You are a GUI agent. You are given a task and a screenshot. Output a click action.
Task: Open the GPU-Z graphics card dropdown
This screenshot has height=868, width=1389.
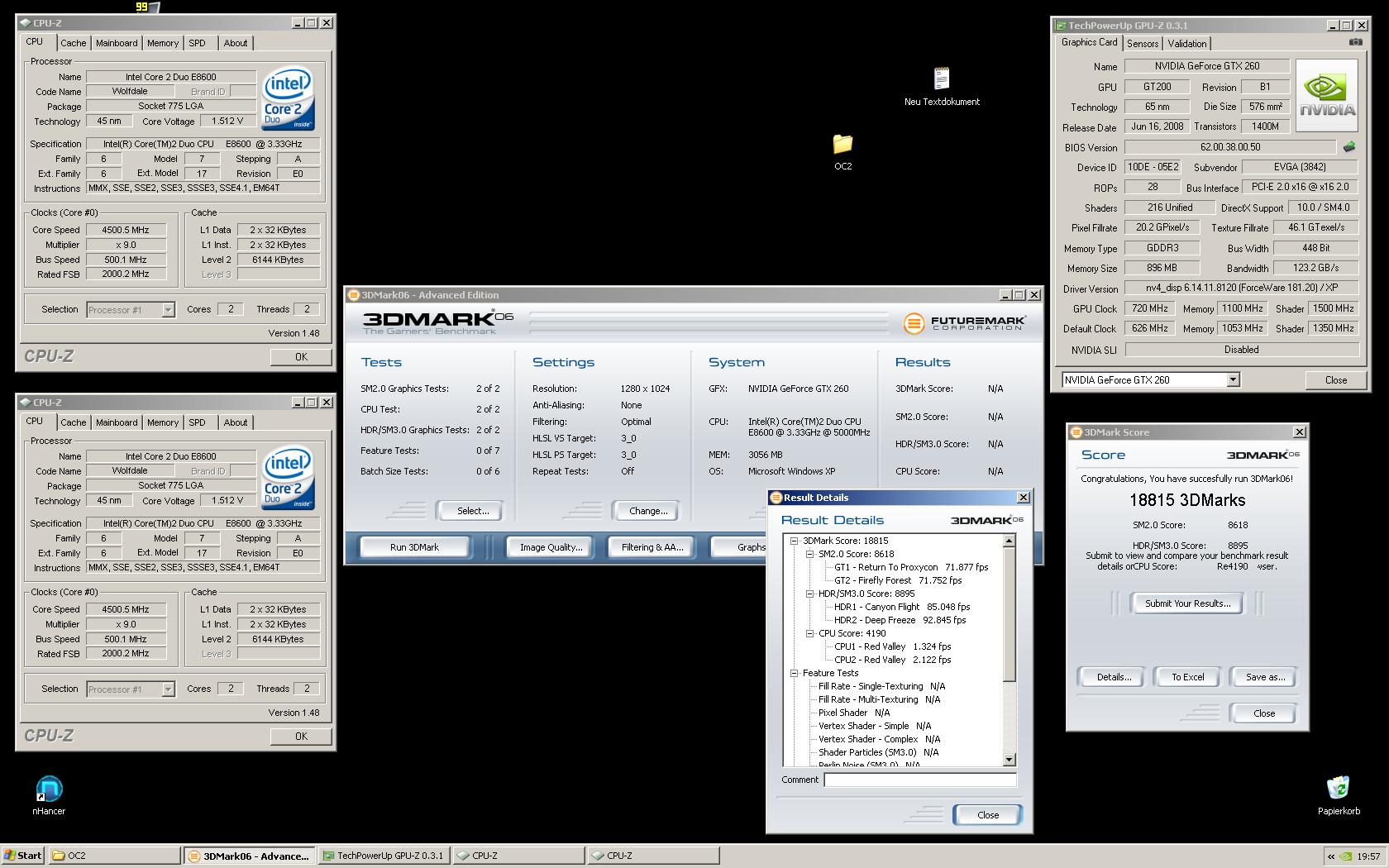tap(1233, 380)
